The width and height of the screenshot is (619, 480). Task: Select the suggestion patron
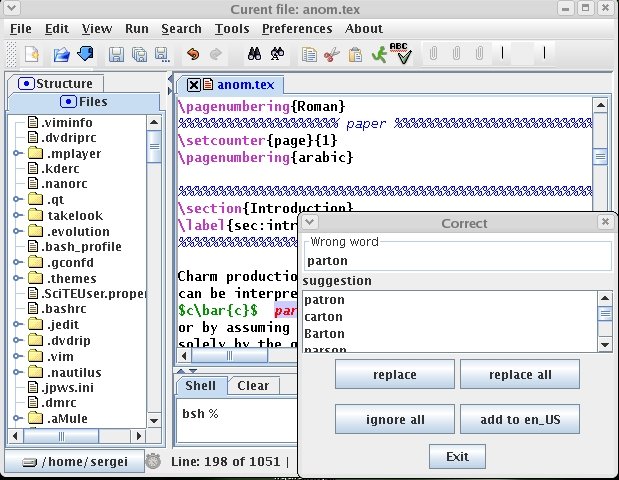[324, 300]
